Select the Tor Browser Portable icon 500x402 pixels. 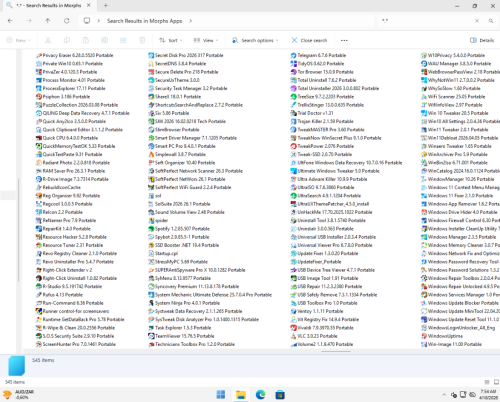(293, 72)
